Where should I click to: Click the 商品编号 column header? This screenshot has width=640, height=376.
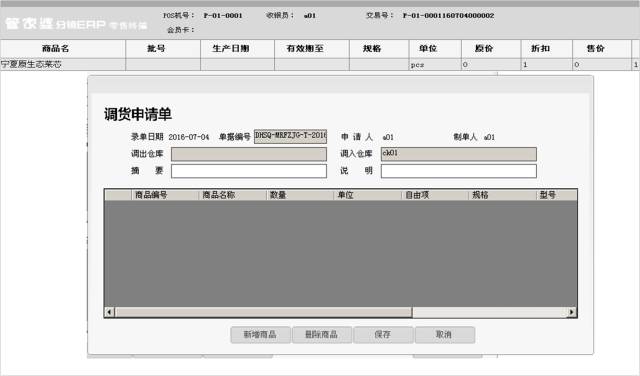pos(165,195)
